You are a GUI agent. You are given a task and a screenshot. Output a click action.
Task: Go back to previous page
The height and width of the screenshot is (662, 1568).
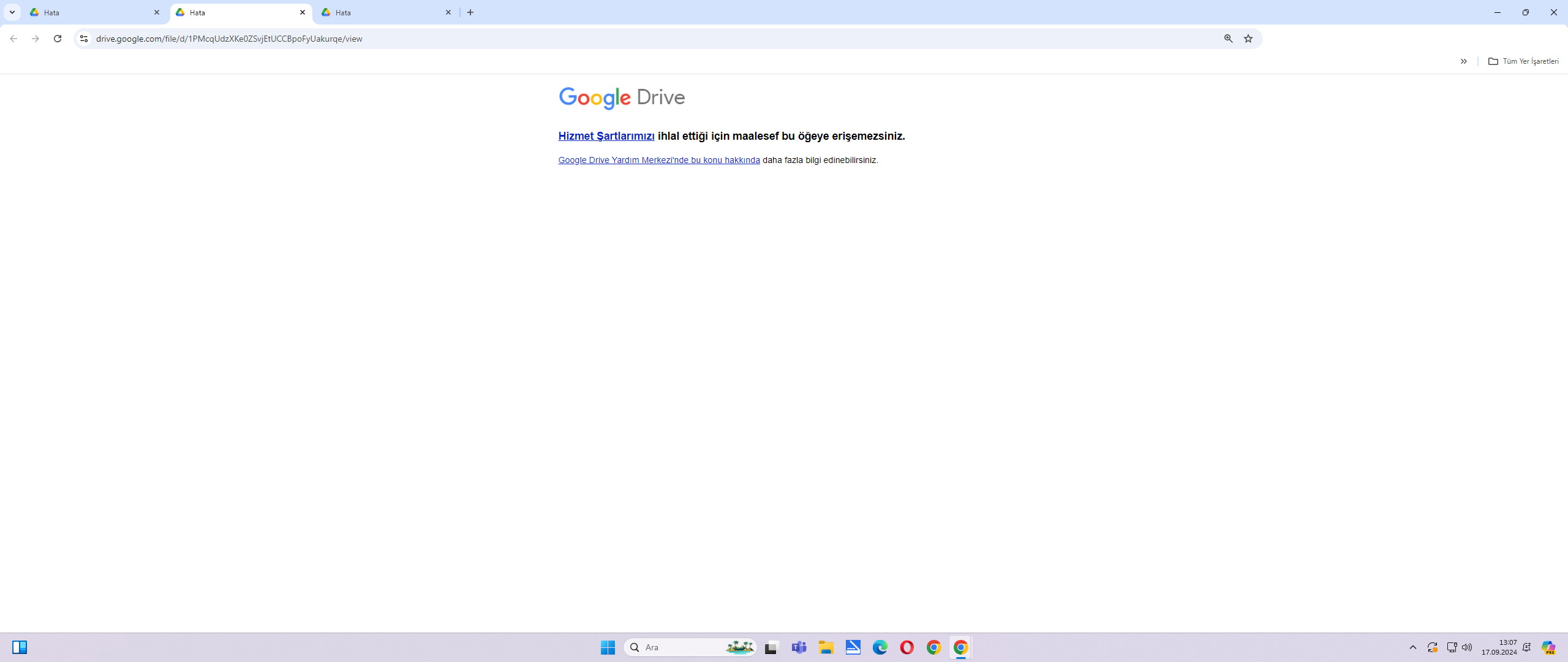(13, 39)
